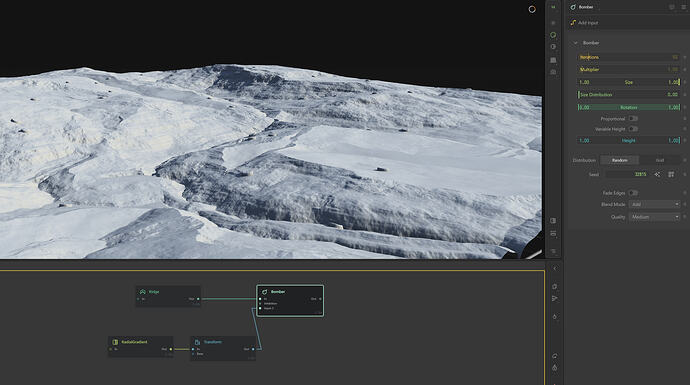Click the Ridge node Out port
This screenshot has height=385, width=690.
(x=198, y=299)
